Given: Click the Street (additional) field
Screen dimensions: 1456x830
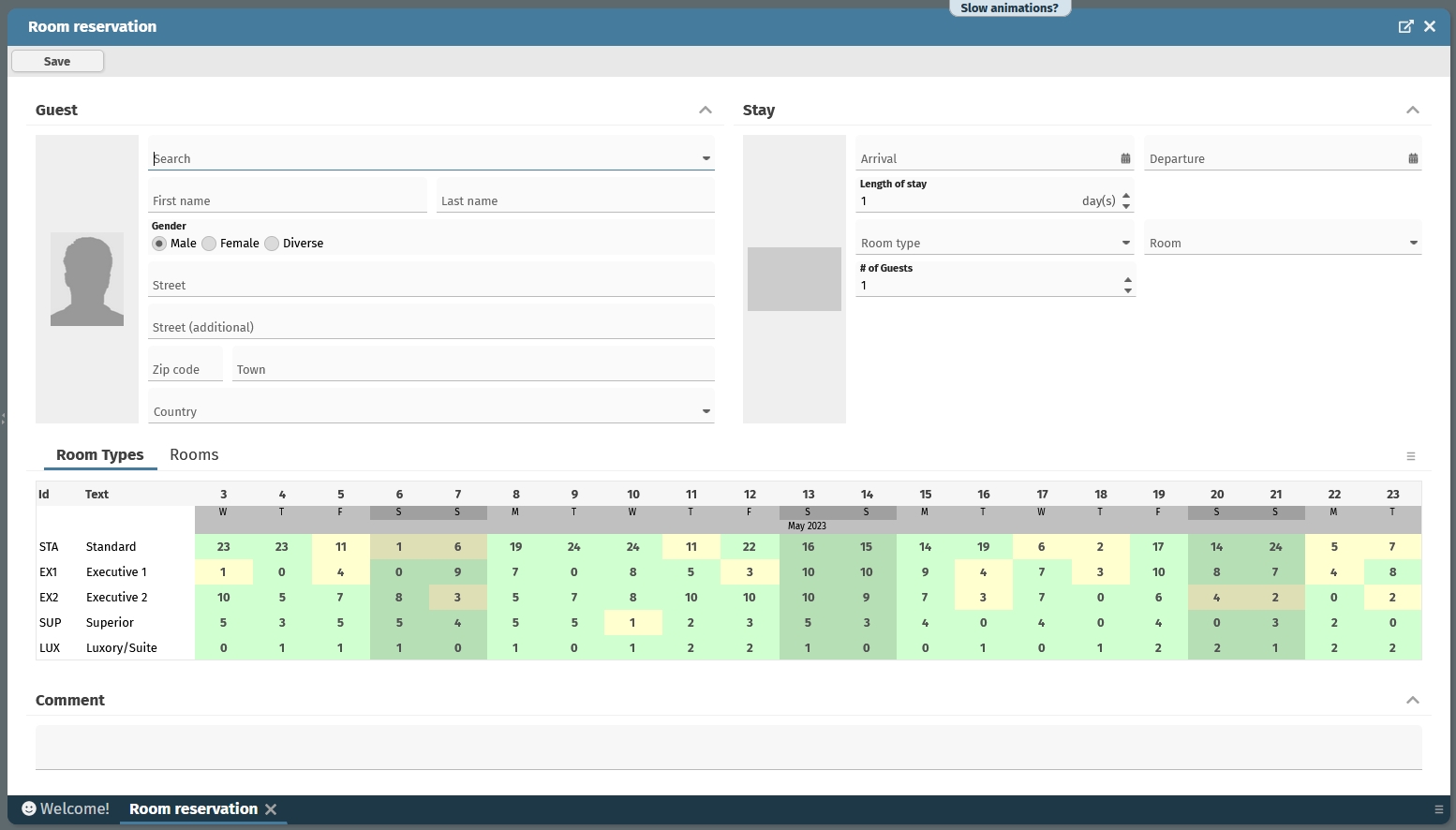Looking at the screenshot, I should tap(431, 321).
